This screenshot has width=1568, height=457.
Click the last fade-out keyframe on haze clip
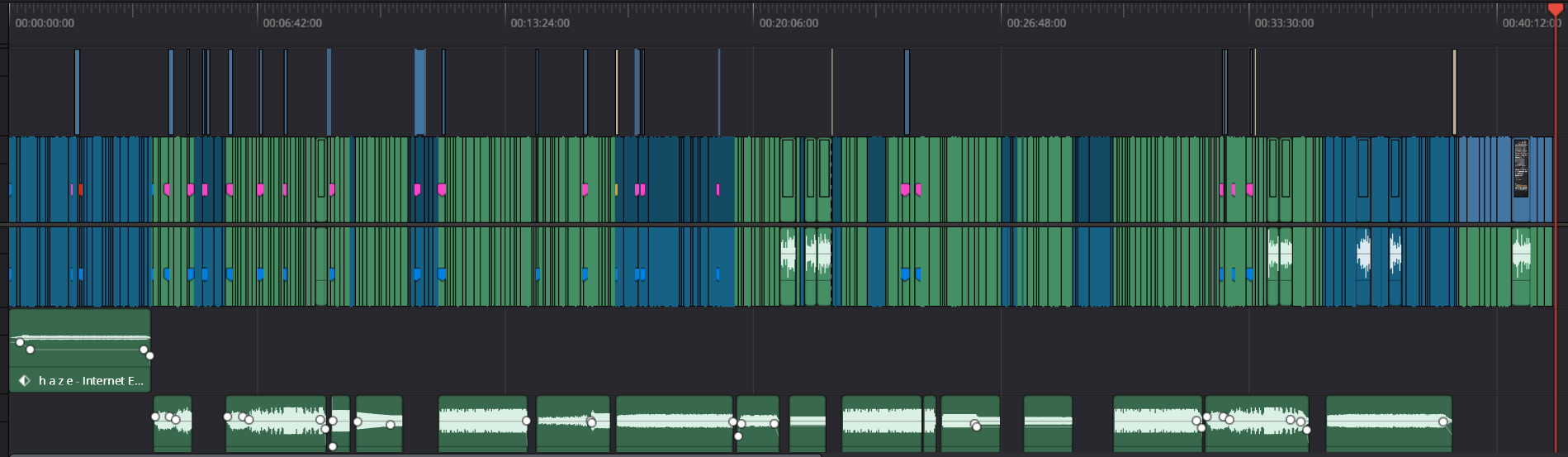coord(149,356)
